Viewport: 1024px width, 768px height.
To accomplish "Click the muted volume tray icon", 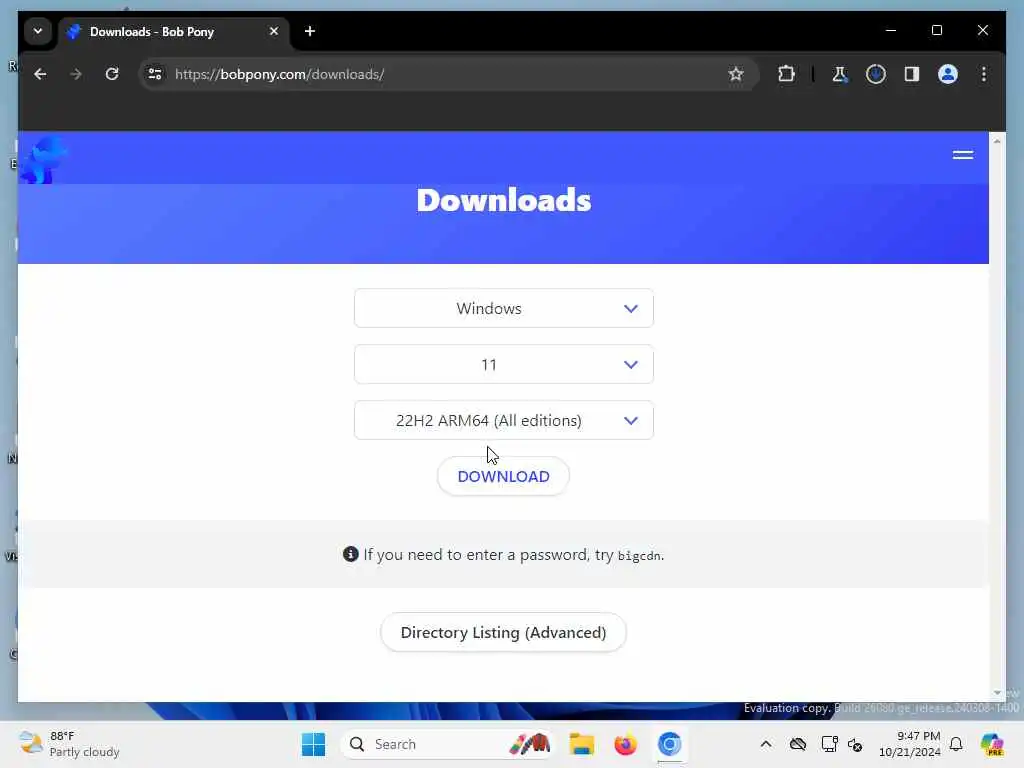I will click(856, 744).
